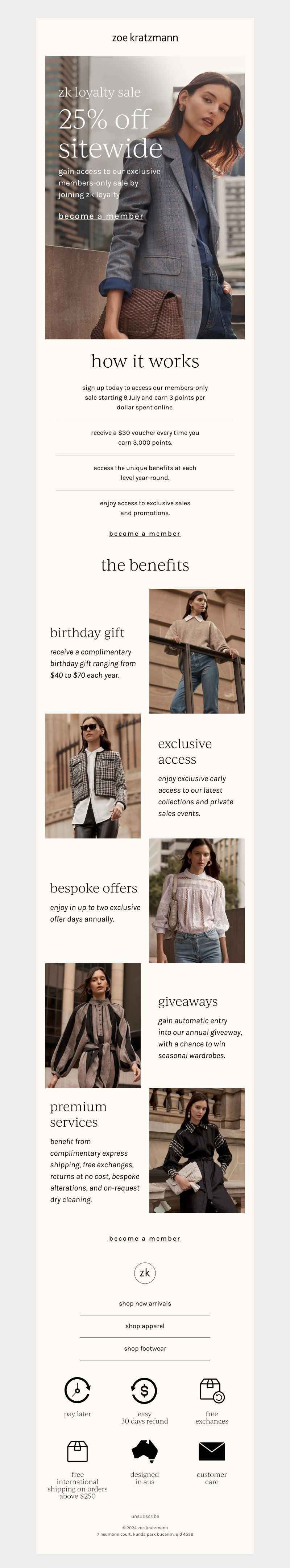The image size is (290, 1568).
Task: Click the pay later clock icon
Action: coord(77,1390)
